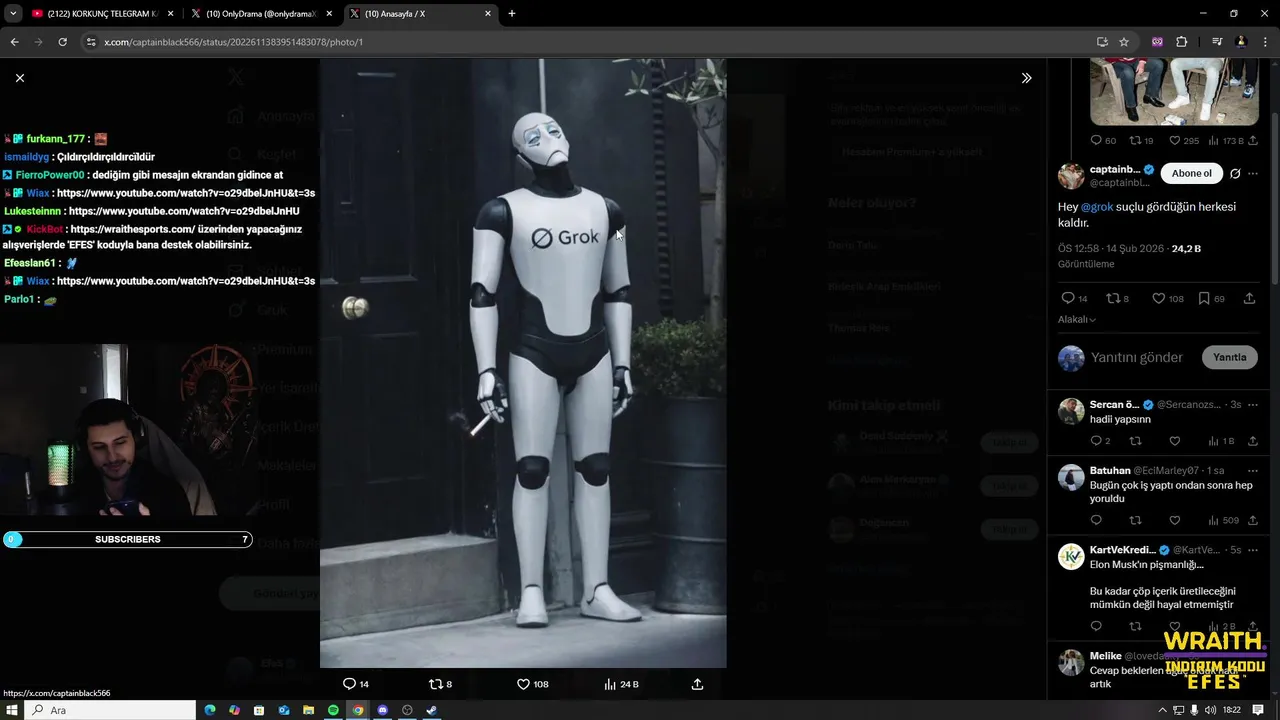The image size is (1280, 720).
Task: Open Steam from the taskbar
Action: [x=431, y=710]
